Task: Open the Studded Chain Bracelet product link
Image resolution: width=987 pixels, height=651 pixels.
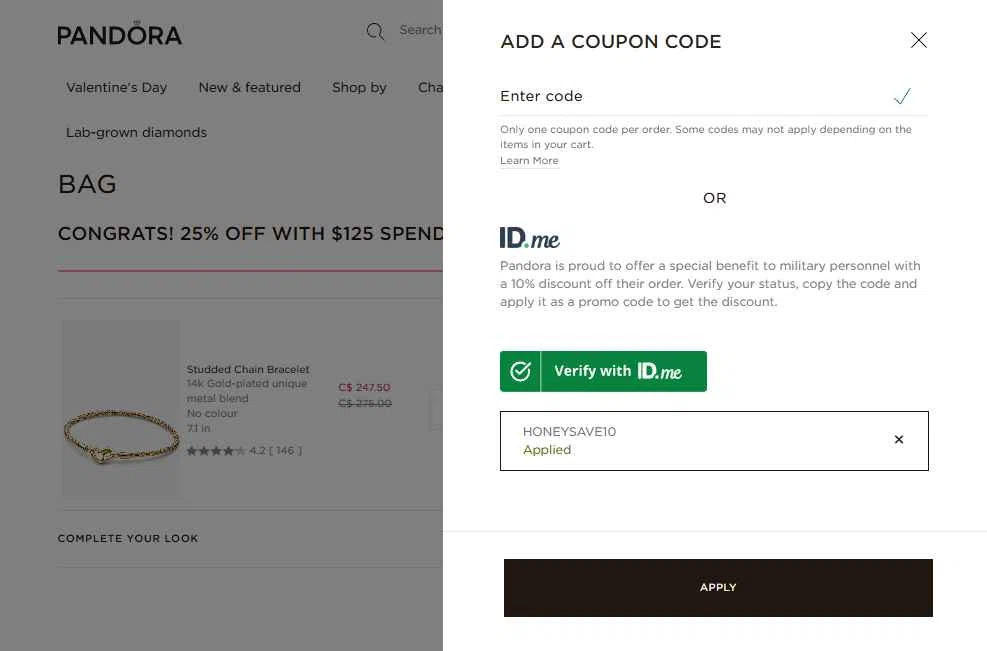Action: click(x=248, y=369)
